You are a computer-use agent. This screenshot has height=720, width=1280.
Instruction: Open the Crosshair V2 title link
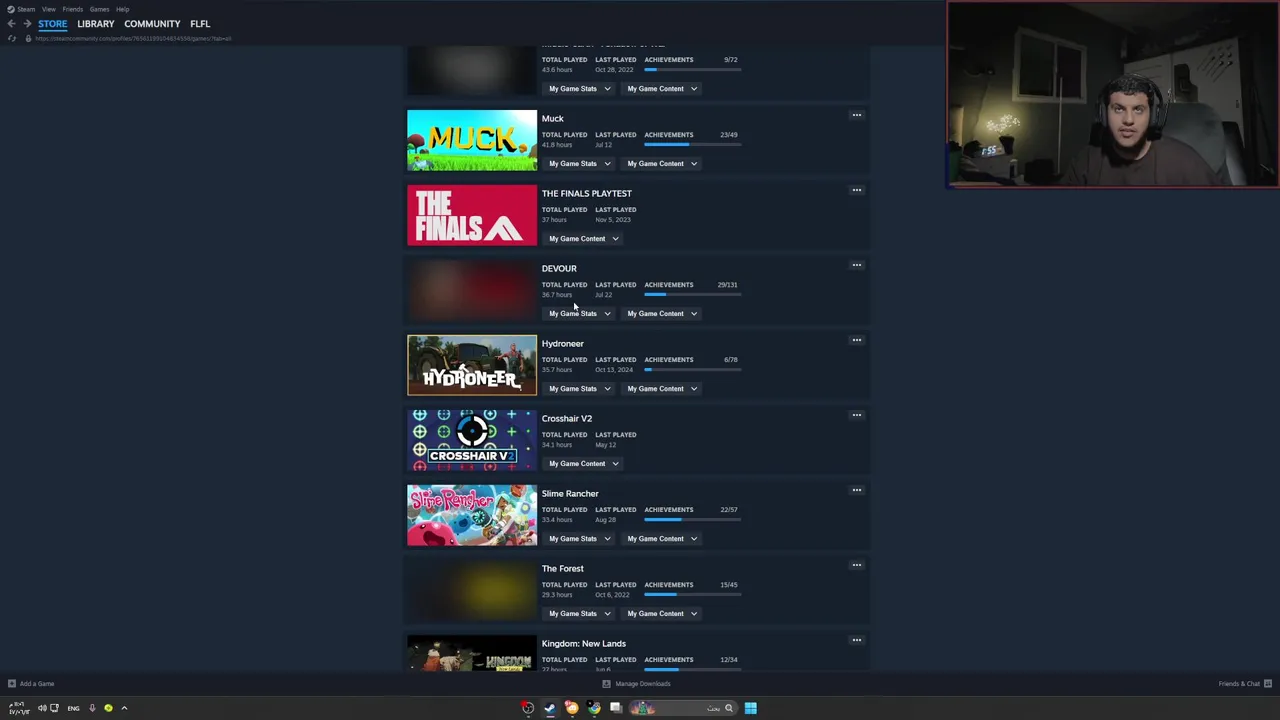coord(567,419)
